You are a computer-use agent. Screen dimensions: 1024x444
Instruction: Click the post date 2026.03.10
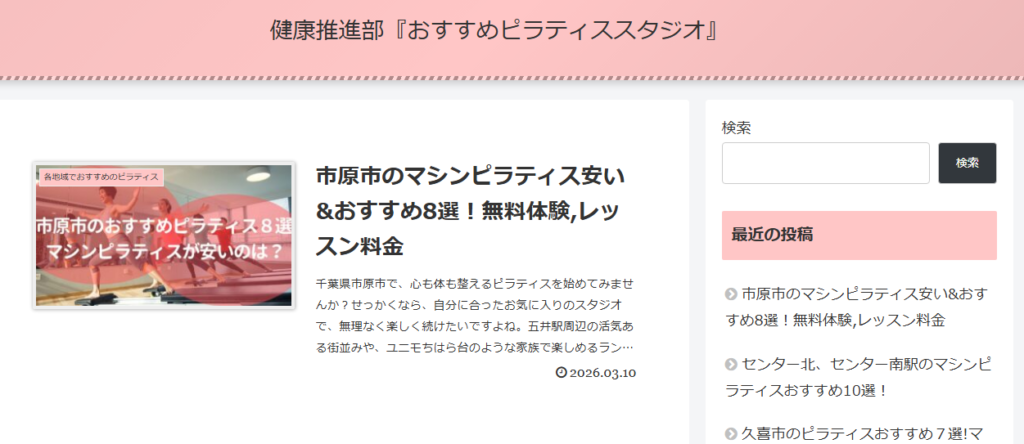point(602,373)
